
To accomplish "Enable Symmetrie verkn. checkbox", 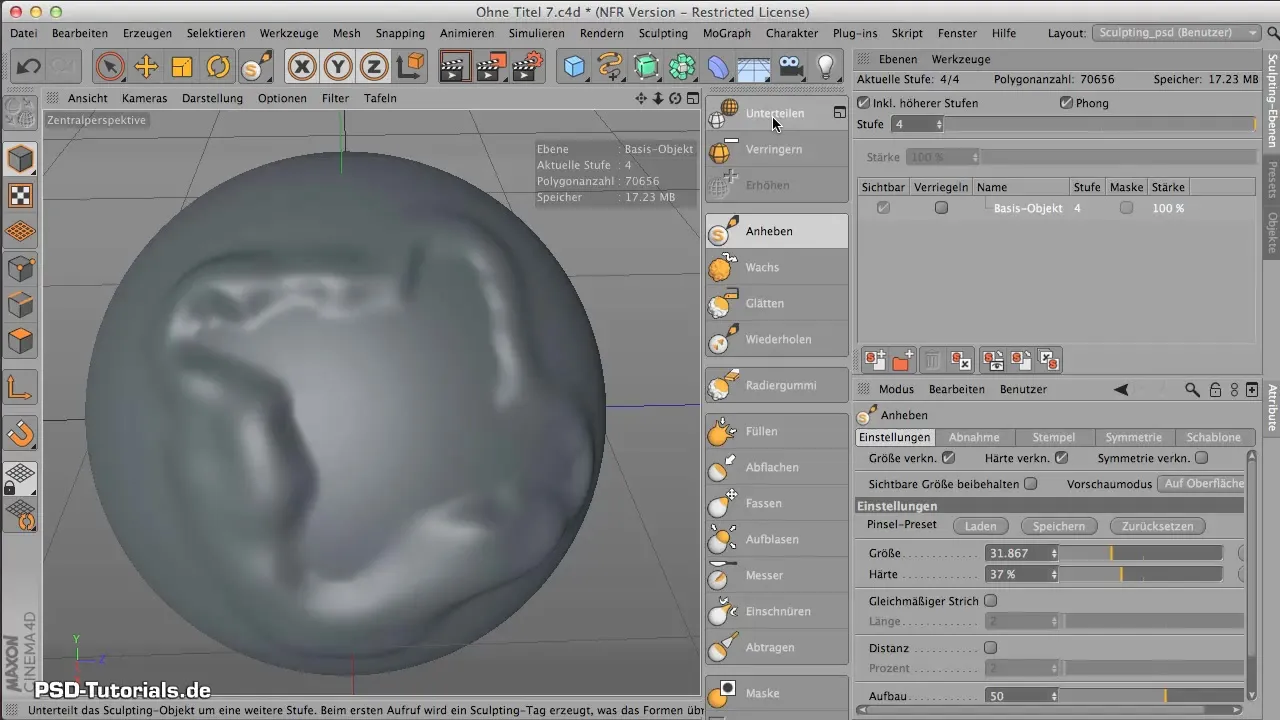I will [1202, 458].
